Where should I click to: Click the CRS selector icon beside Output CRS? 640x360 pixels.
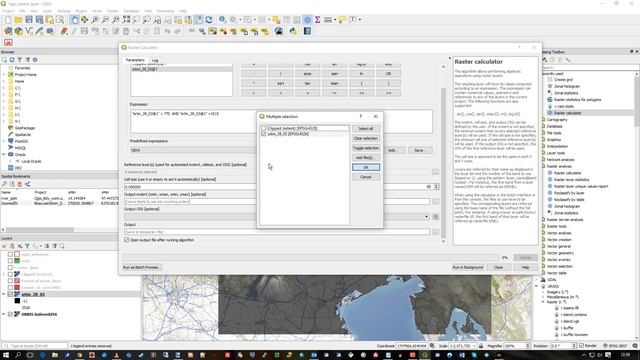[436, 217]
